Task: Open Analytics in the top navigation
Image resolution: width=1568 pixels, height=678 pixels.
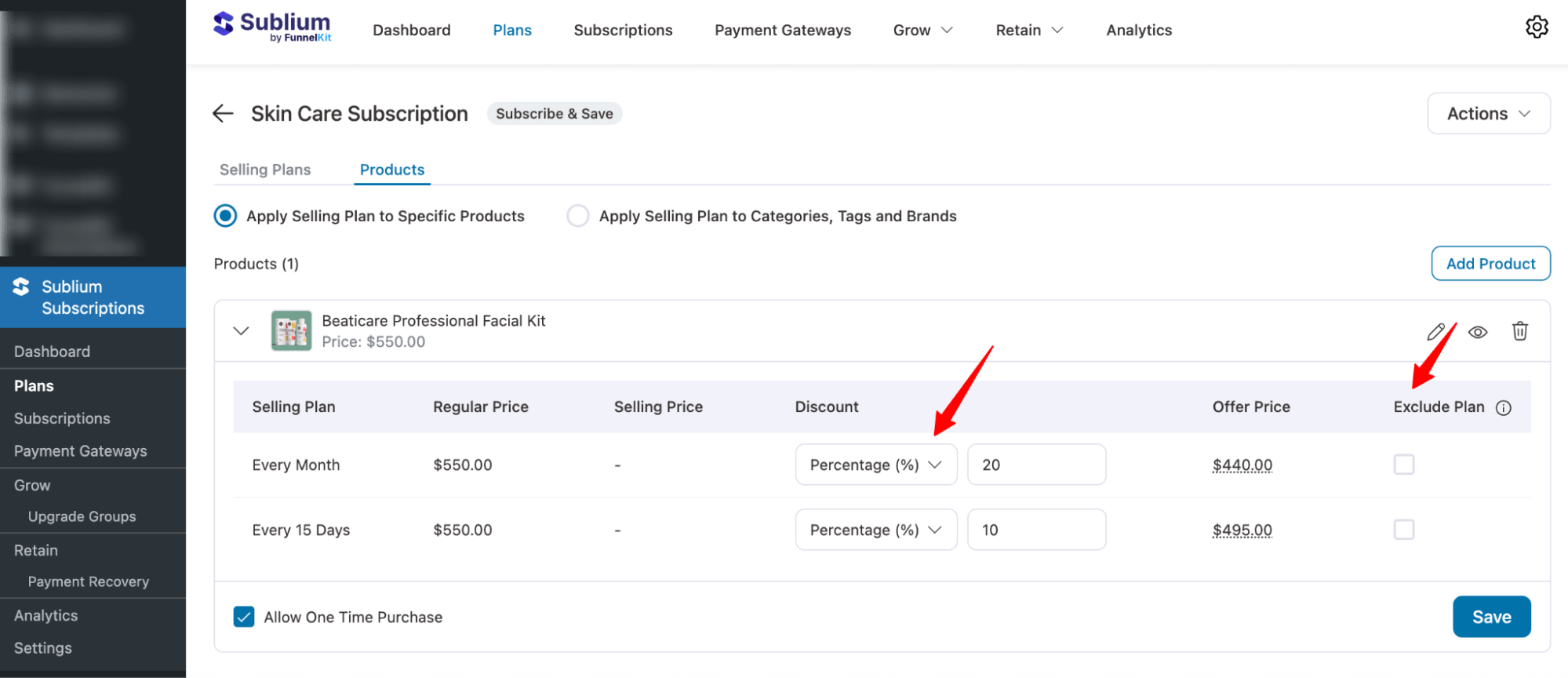Action: pos(1139,31)
